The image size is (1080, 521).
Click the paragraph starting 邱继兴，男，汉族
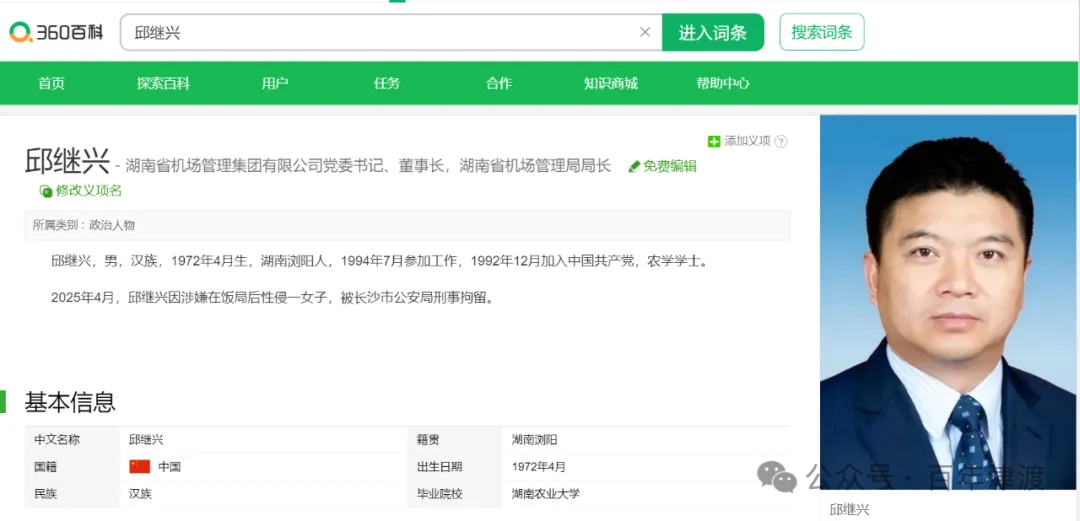point(380,261)
